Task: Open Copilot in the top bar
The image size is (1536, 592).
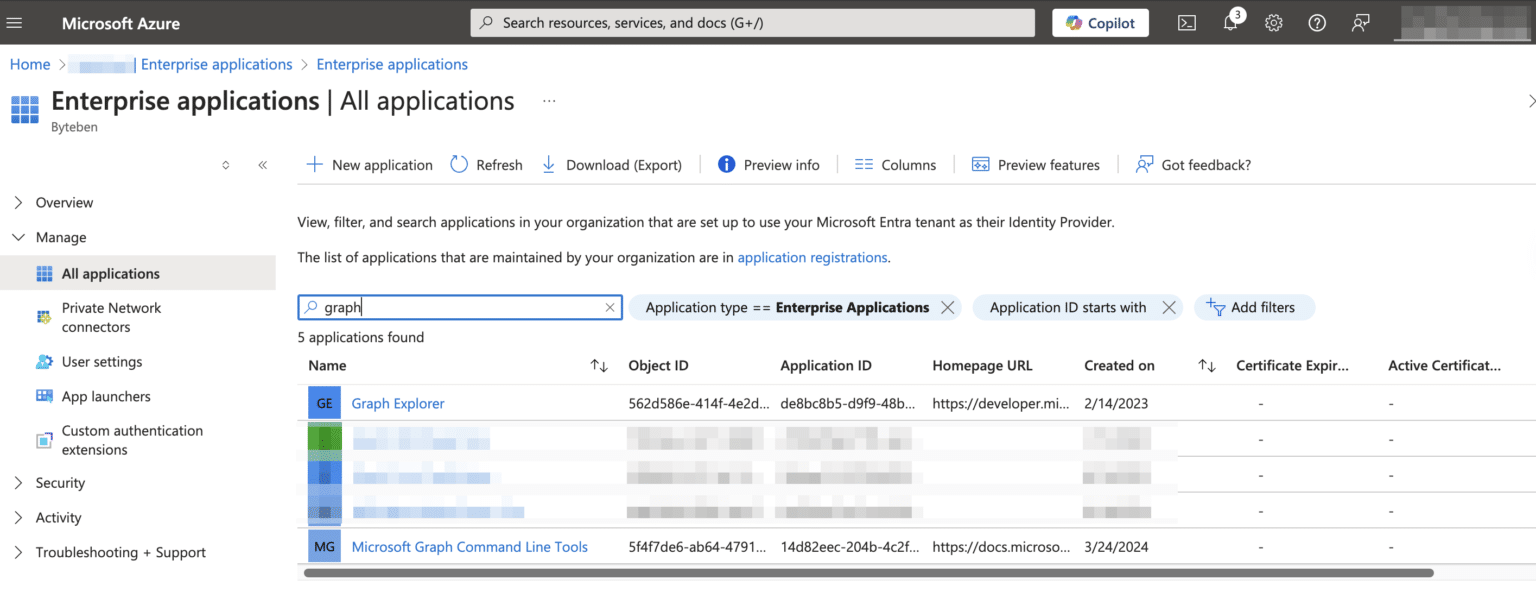Action: point(1100,22)
